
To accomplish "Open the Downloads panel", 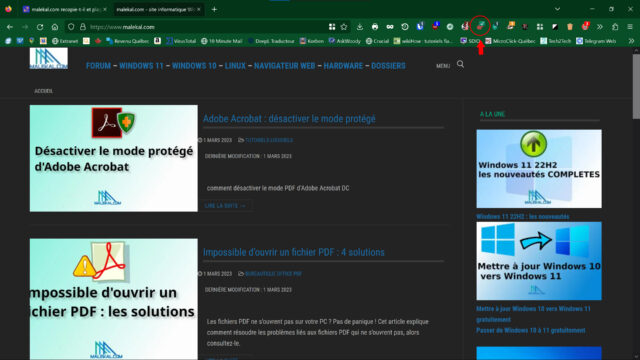I will point(360,27).
